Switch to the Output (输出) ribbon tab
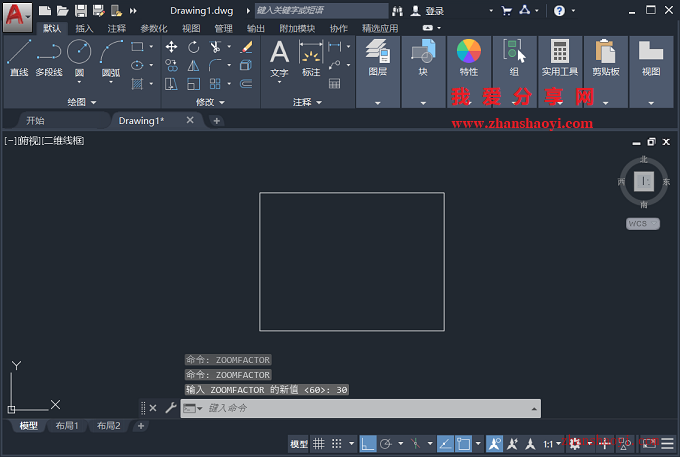This screenshot has width=680, height=457. (x=256, y=29)
